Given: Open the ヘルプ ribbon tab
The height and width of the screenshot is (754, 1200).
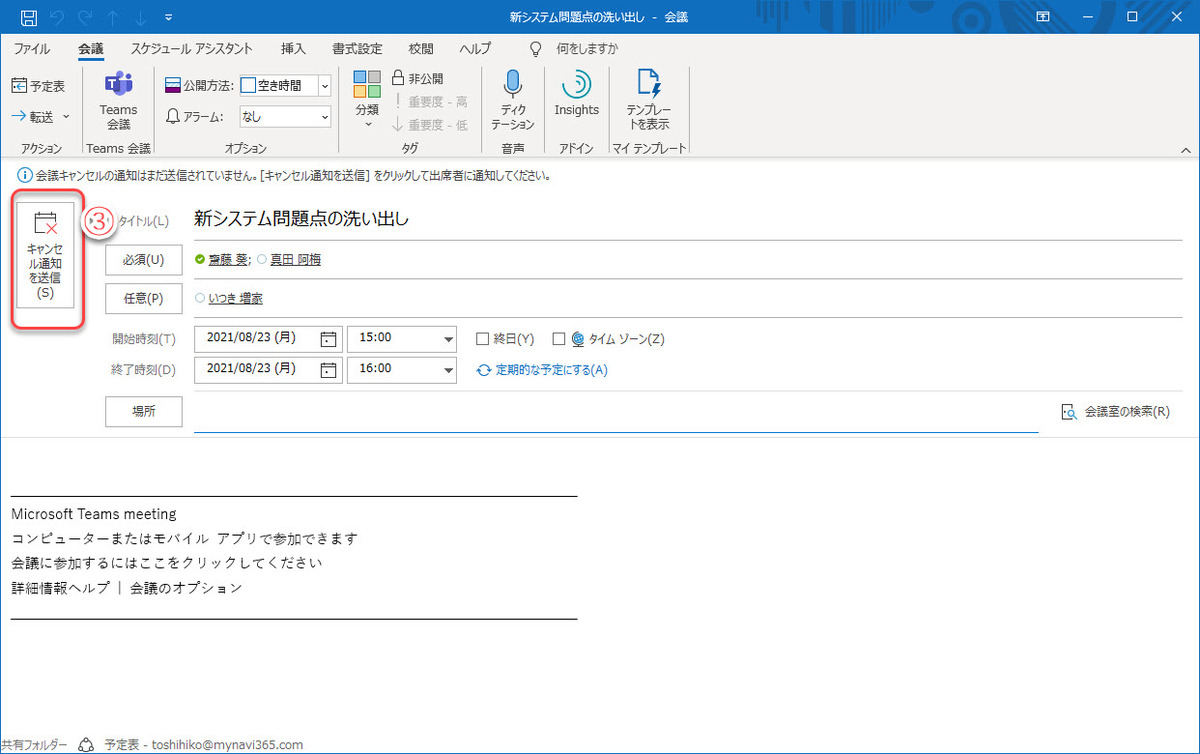Looking at the screenshot, I should coord(475,48).
